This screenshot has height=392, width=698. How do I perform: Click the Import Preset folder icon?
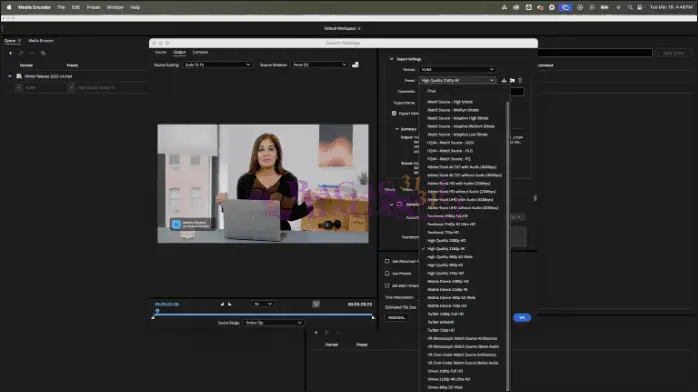tap(512, 81)
